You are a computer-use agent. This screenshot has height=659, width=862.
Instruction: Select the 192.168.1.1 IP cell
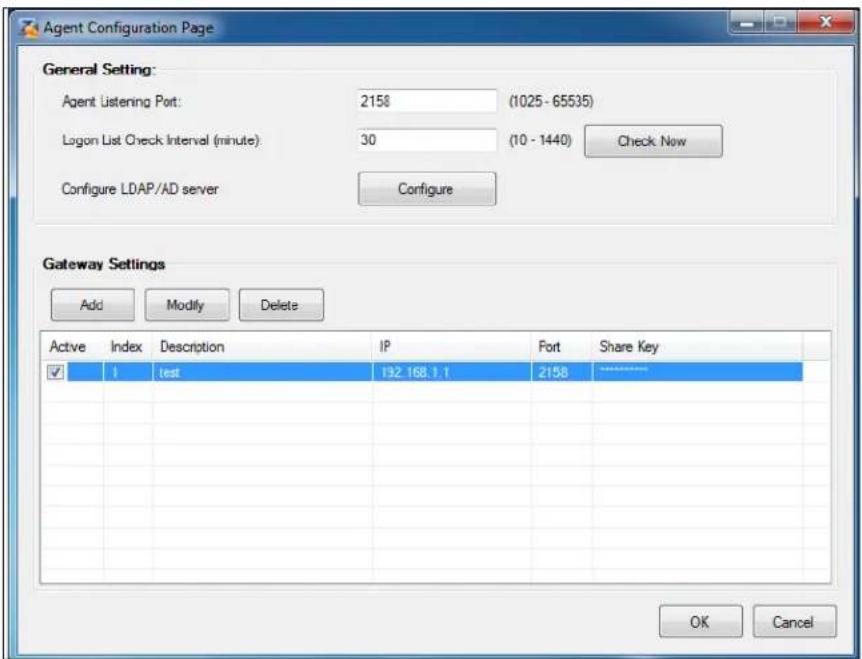click(x=452, y=372)
